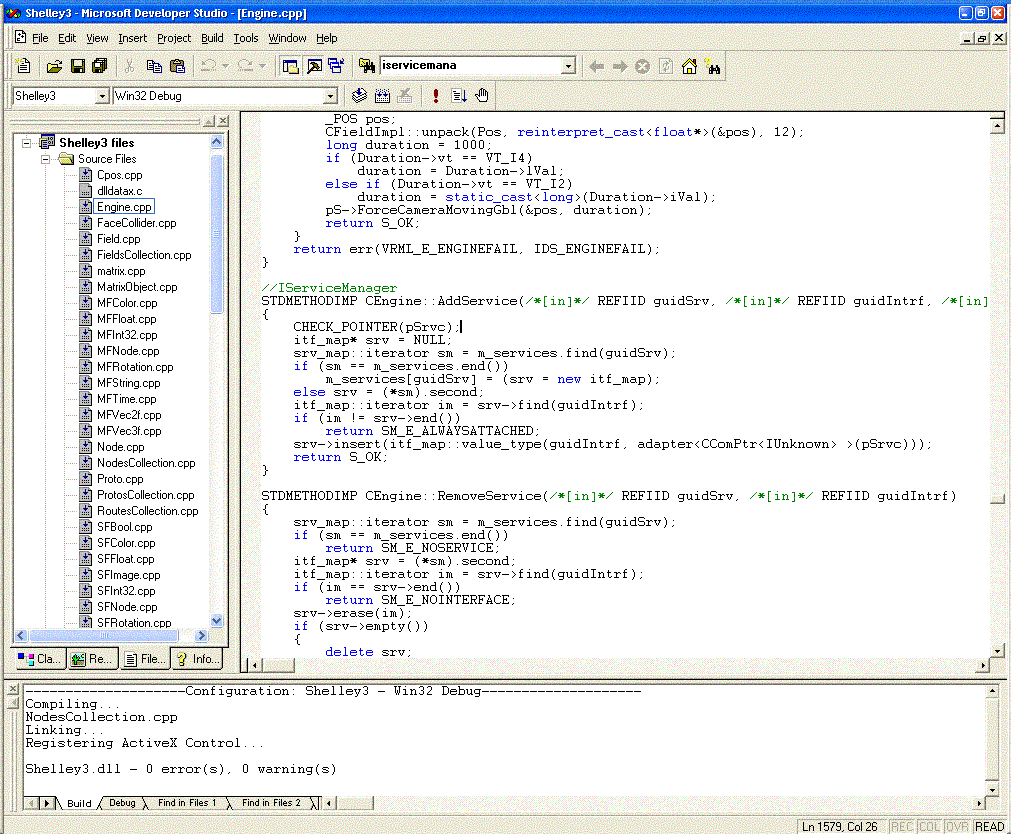1011x834 pixels.
Task: Click the Insert/Remove Breakpoint hand icon
Action: [x=482, y=96]
